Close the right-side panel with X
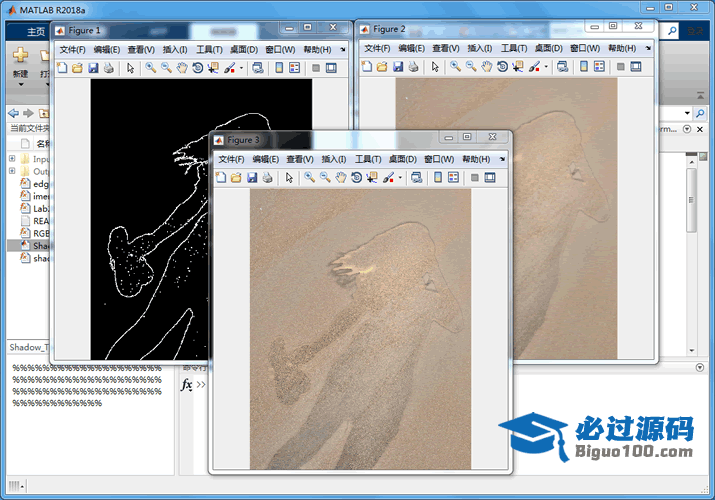Viewport: 715px width, 500px height. [x=700, y=129]
